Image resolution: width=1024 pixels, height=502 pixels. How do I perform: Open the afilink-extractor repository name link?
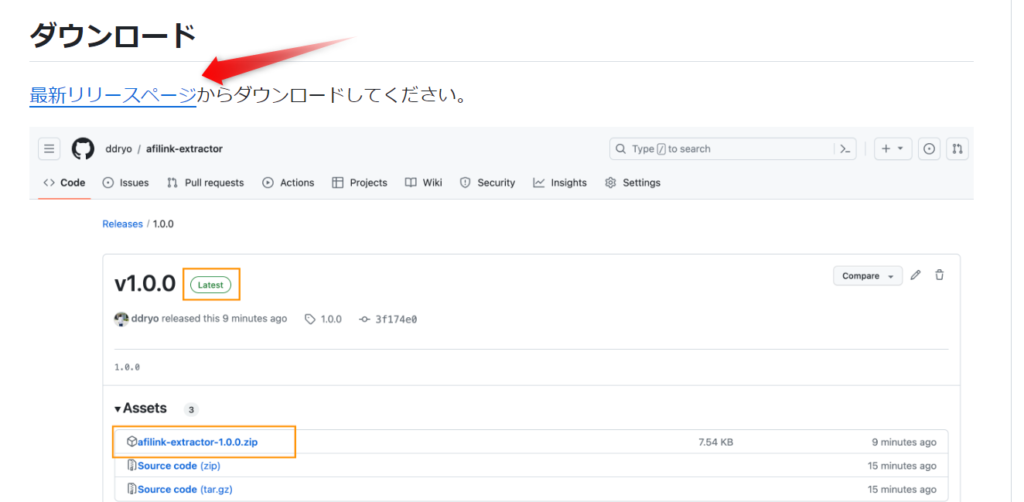click(184, 149)
